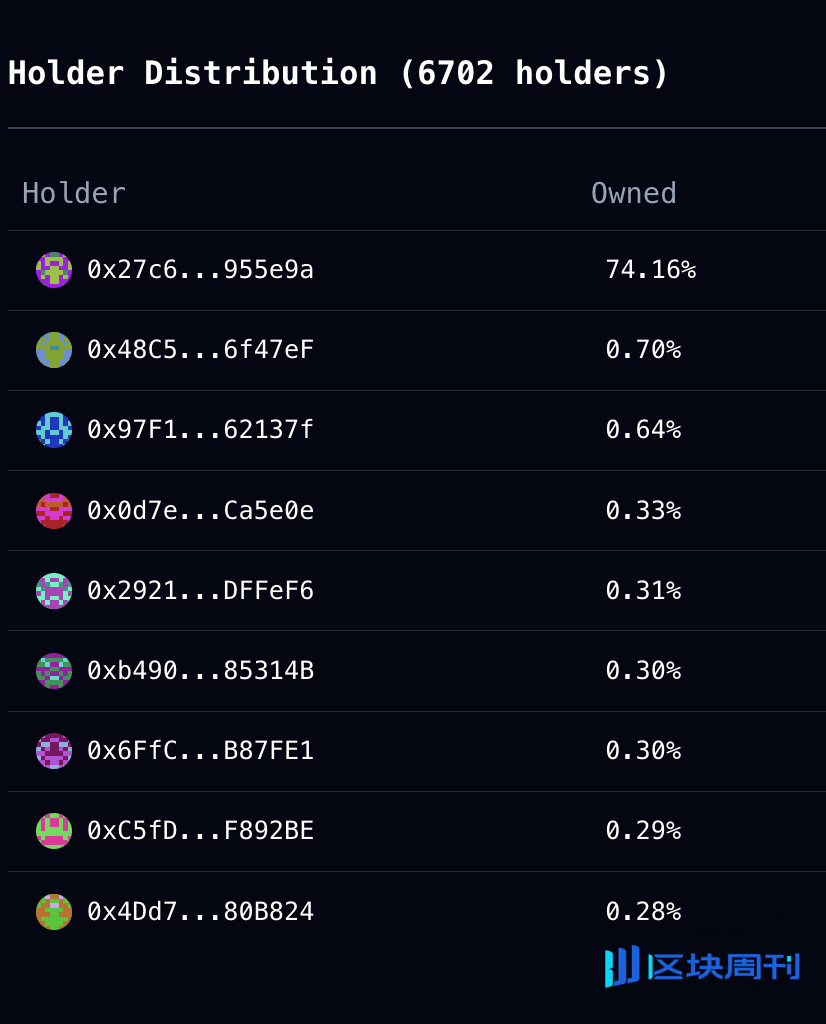
Task: Click the identicon for holder 0xb490...85314B
Action: point(54,671)
